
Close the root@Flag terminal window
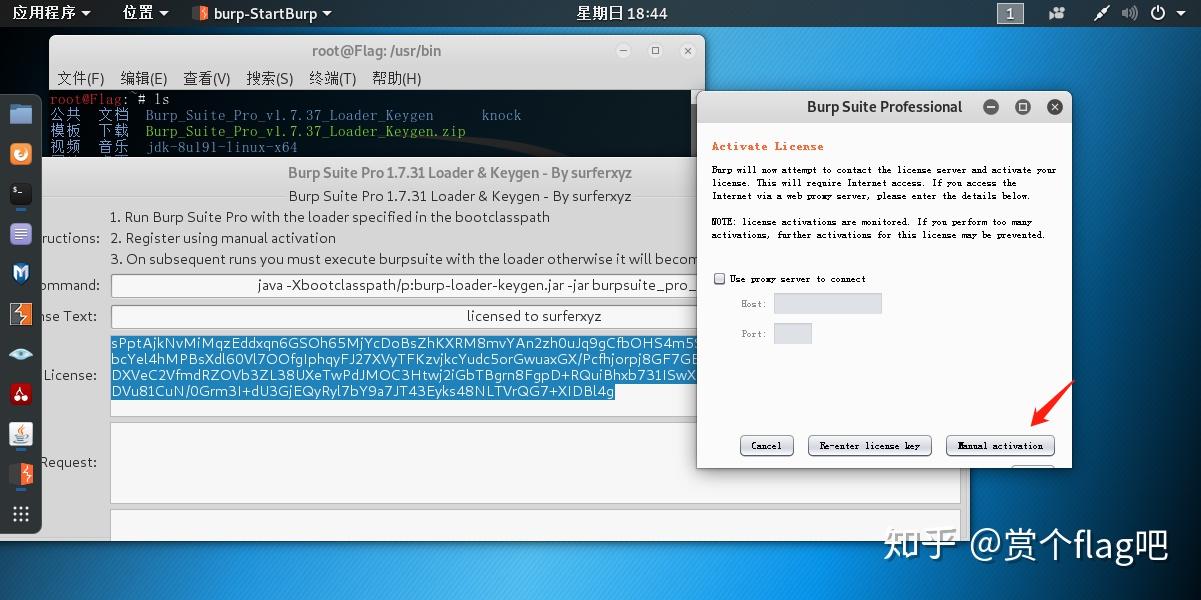(687, 51)
